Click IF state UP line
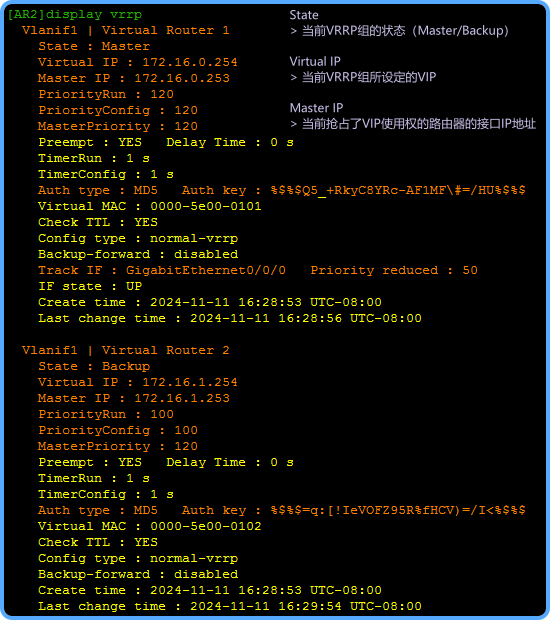Viewport: 550px width, 620px height. tap(90, 286)
